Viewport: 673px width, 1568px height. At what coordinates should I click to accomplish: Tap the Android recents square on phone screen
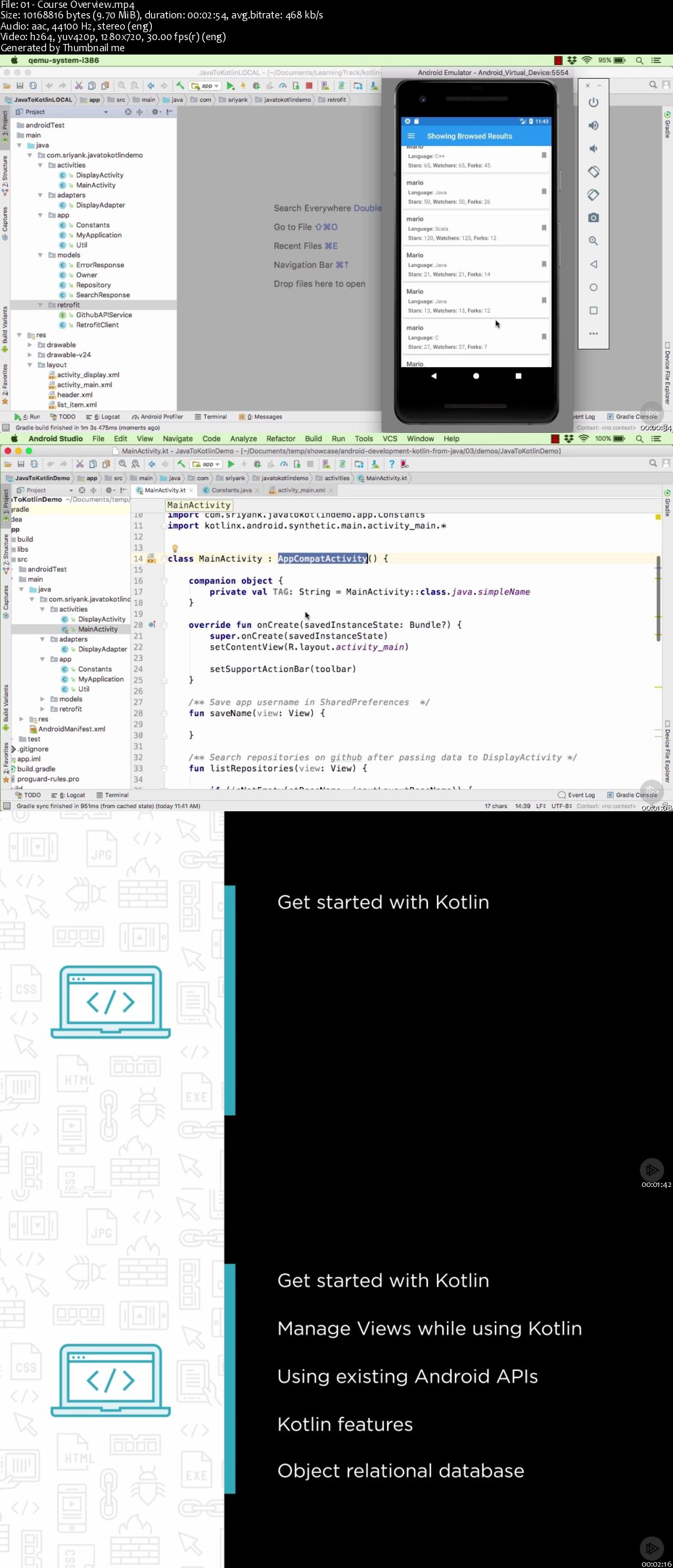pyautogui.click(x=519, y=376)
